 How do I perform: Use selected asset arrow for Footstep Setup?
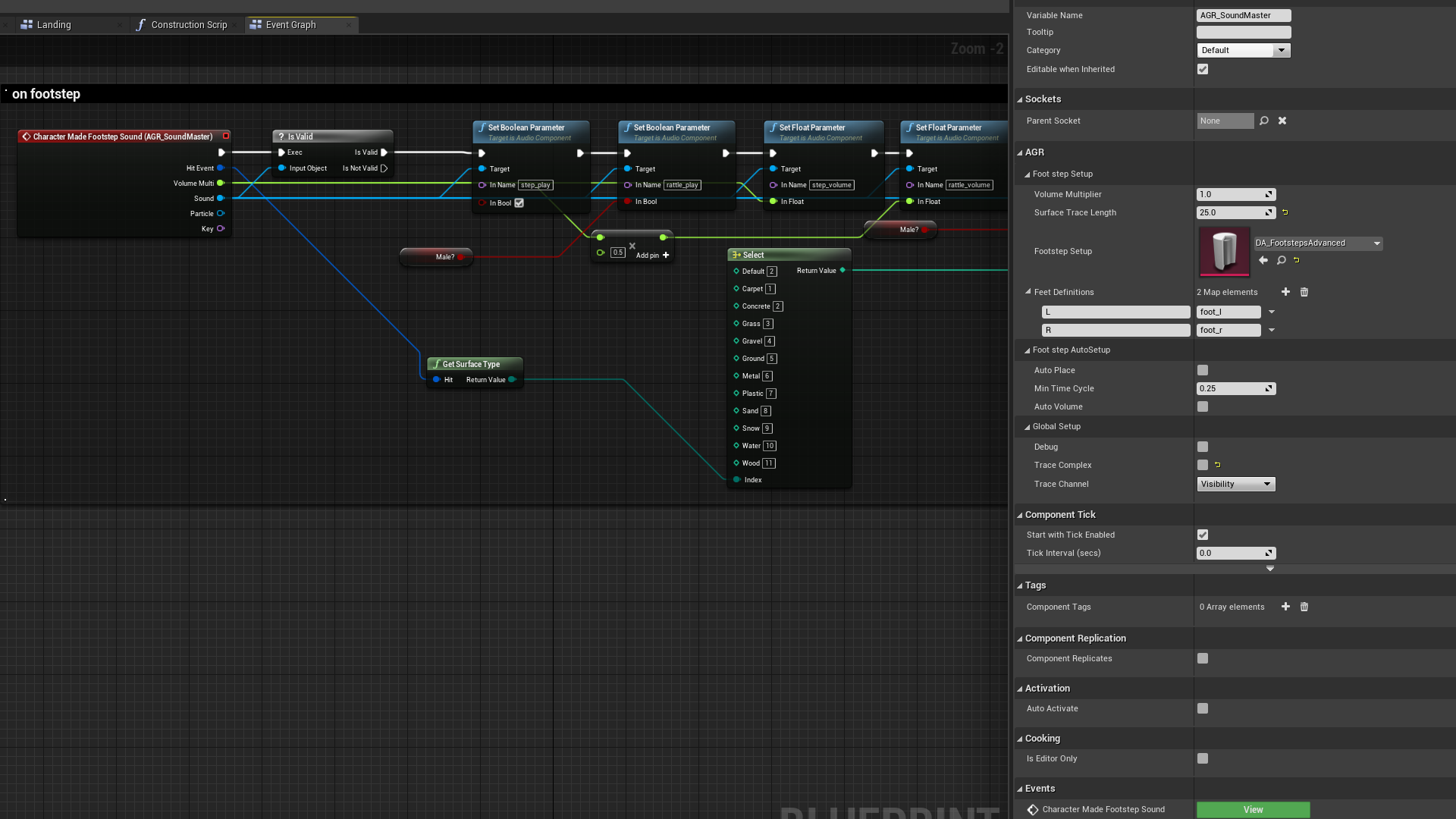click(1263, 260)
